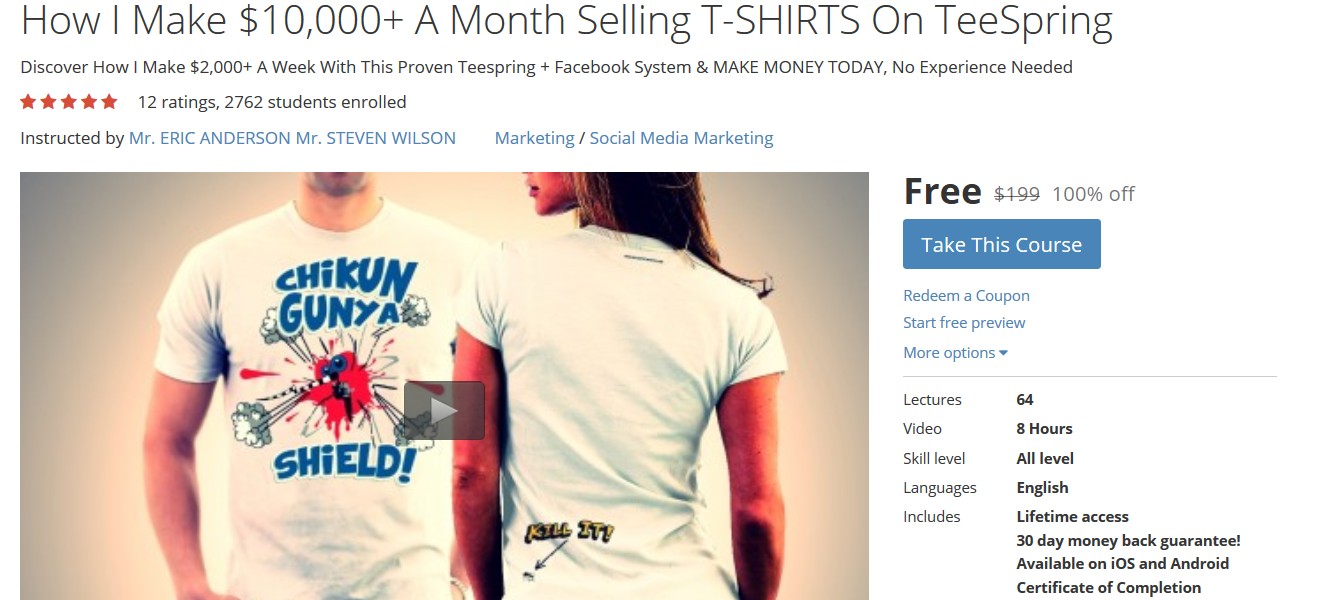Start the free preview
The height and width of the screenshot is (600, 1327).
coord(964,322)
